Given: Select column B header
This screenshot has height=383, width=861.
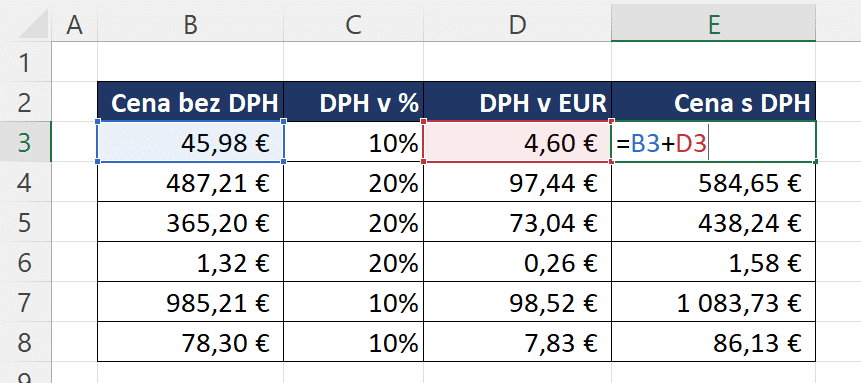Looking at the screenshot, I should pyautogui.click(x=191, y=24).
